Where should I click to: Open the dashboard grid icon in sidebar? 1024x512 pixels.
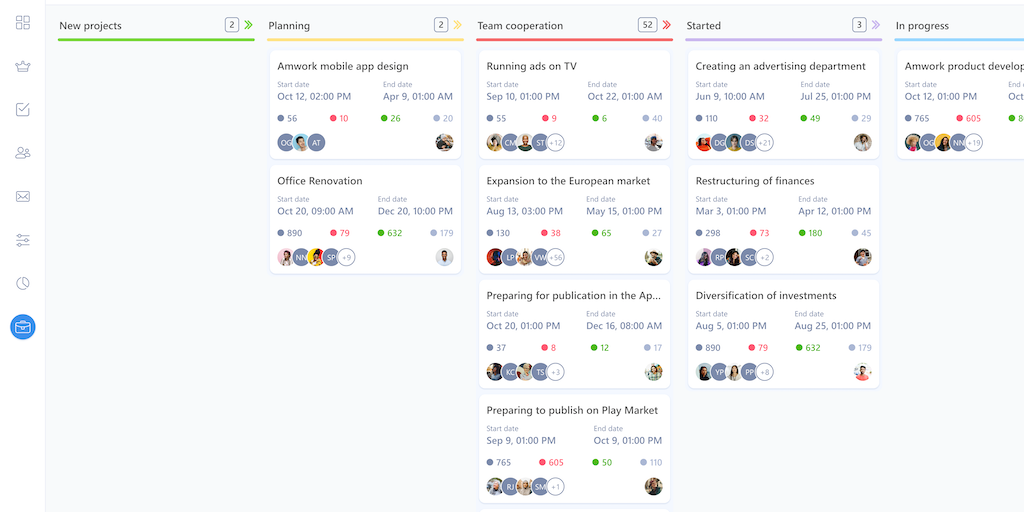coord(23,23)
